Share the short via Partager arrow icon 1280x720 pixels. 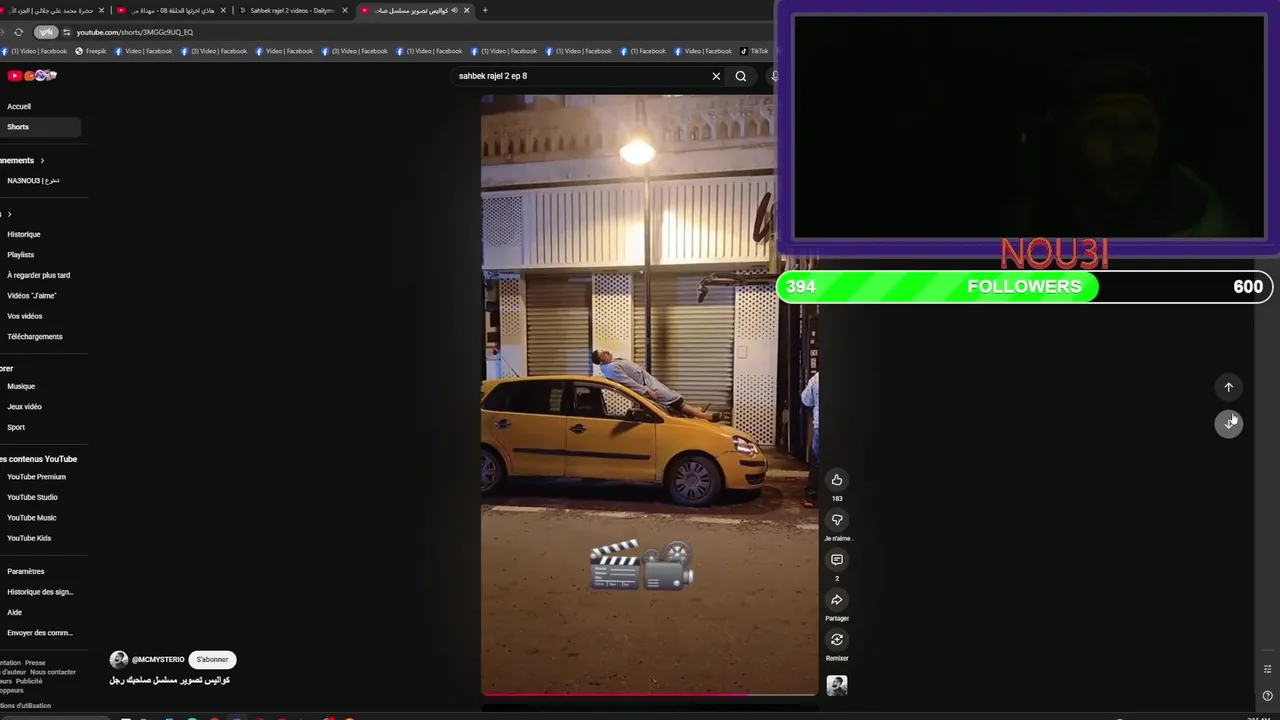[837, 600]
